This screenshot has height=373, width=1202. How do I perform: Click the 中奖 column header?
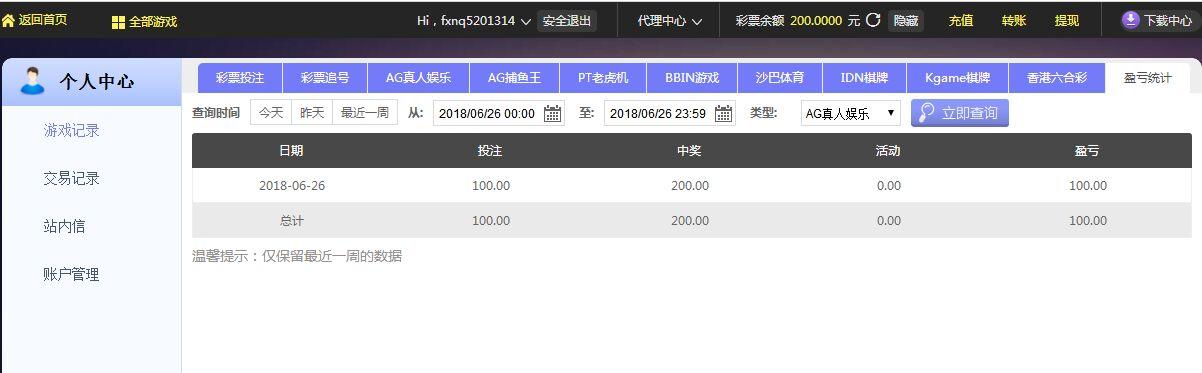689,151
